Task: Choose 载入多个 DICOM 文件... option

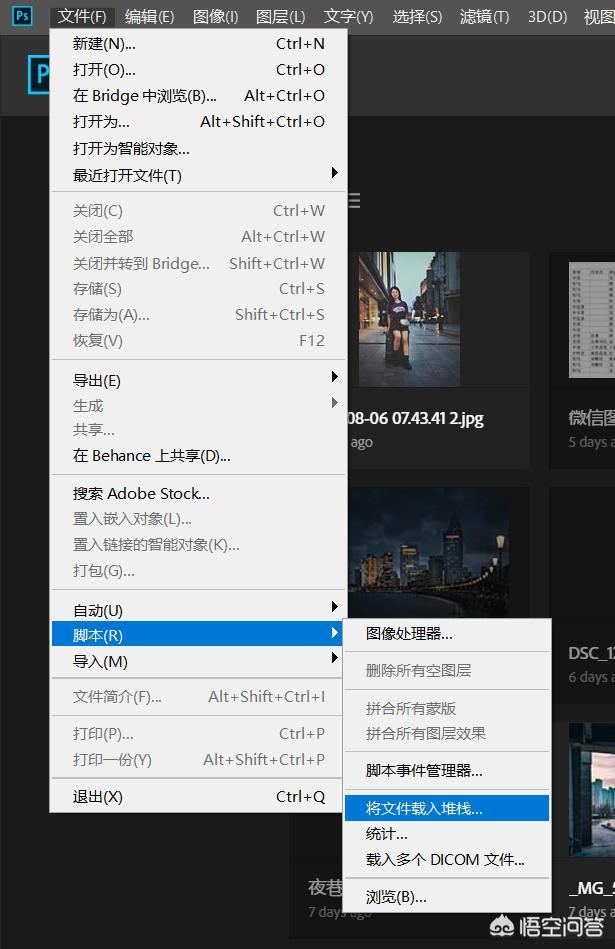Action: pyautogui.click(x=445, y=859)
